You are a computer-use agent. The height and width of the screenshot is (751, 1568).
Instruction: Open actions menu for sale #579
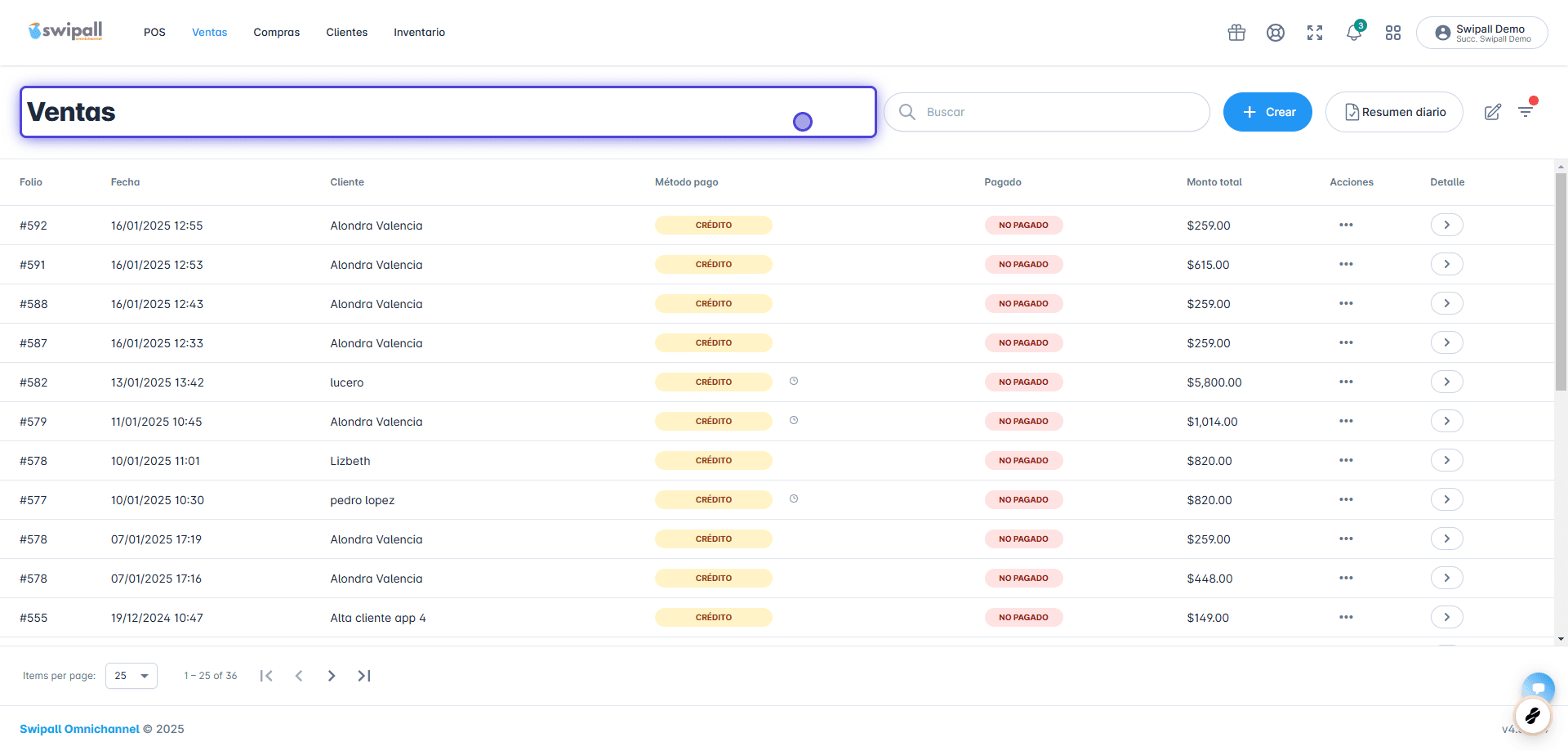[1346, 421]
